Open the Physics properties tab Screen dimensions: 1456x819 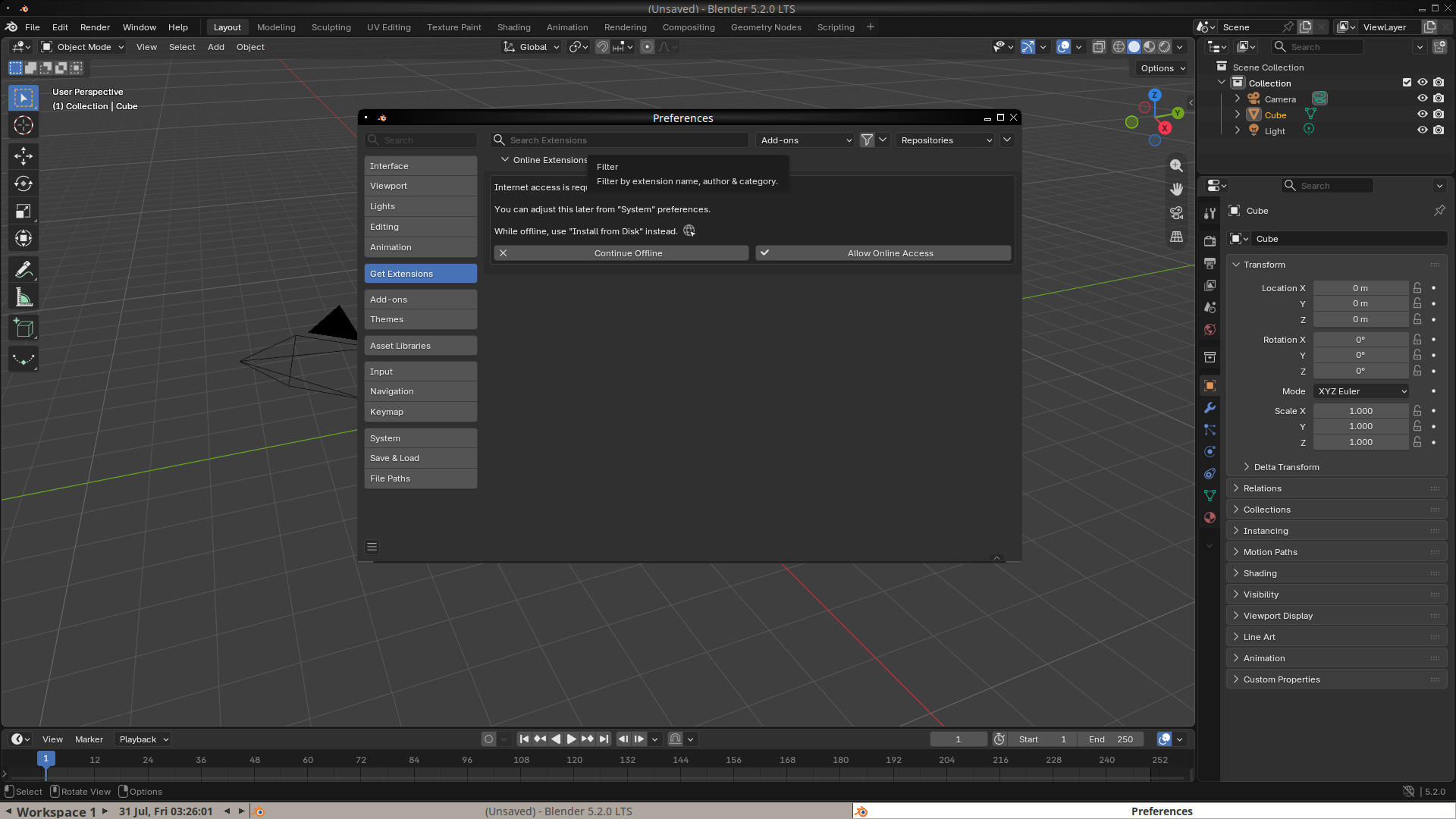(1210, 451)
